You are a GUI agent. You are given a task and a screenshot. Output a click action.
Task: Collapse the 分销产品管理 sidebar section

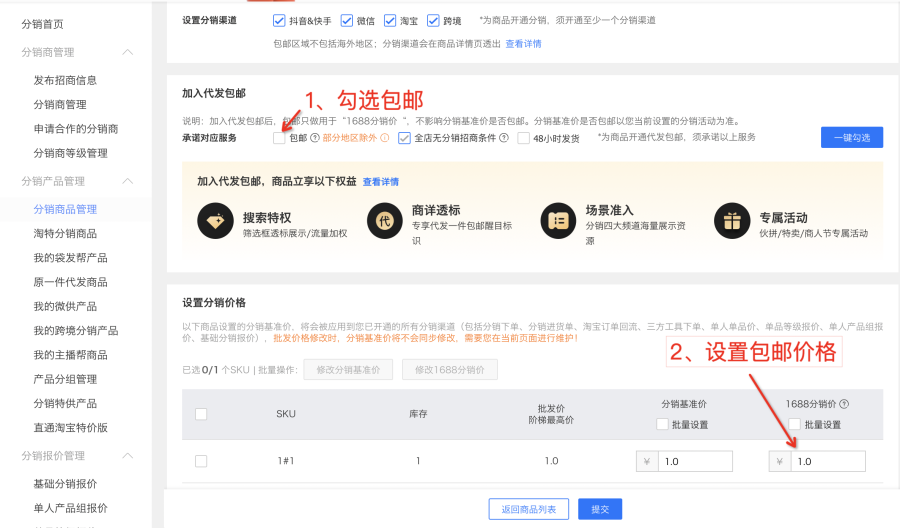tap(127, 181)
